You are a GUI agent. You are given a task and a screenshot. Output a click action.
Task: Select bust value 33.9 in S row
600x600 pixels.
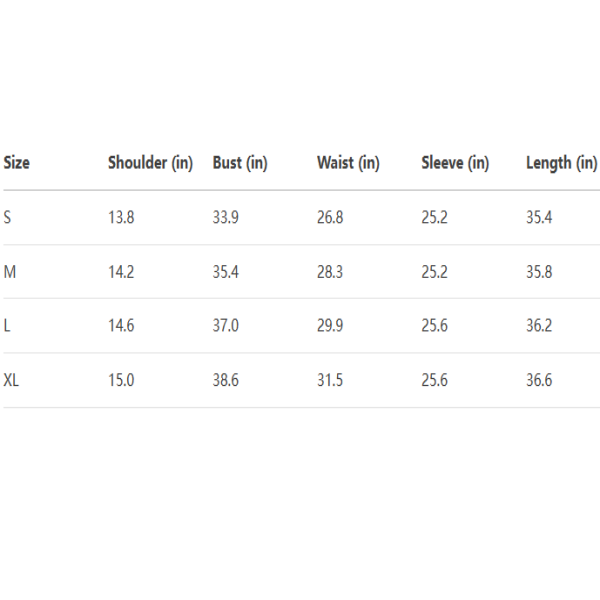pyautogui.click(x=226, y=217)
